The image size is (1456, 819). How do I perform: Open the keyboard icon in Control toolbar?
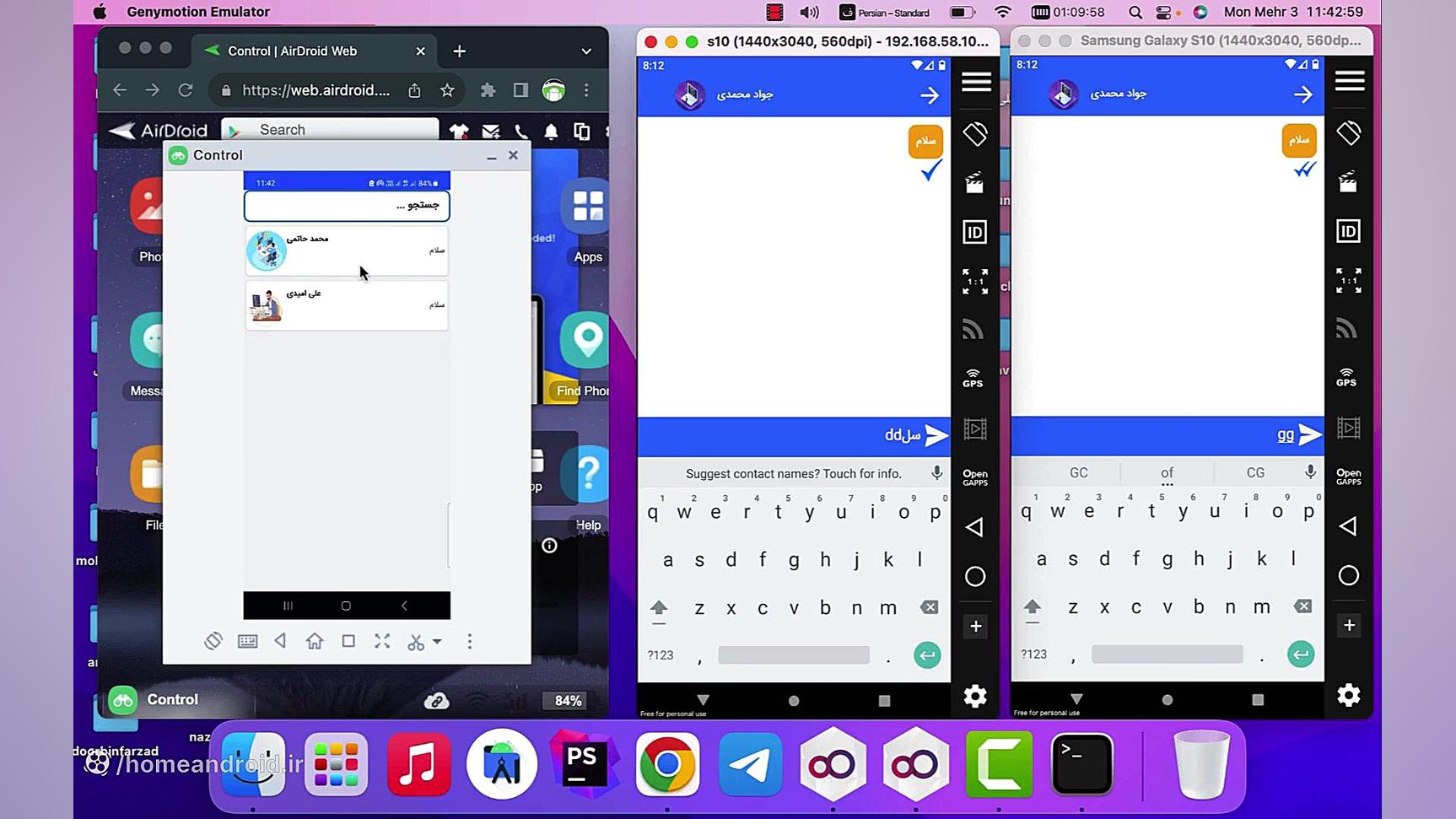pyautogui.click(x=247, y=641)
